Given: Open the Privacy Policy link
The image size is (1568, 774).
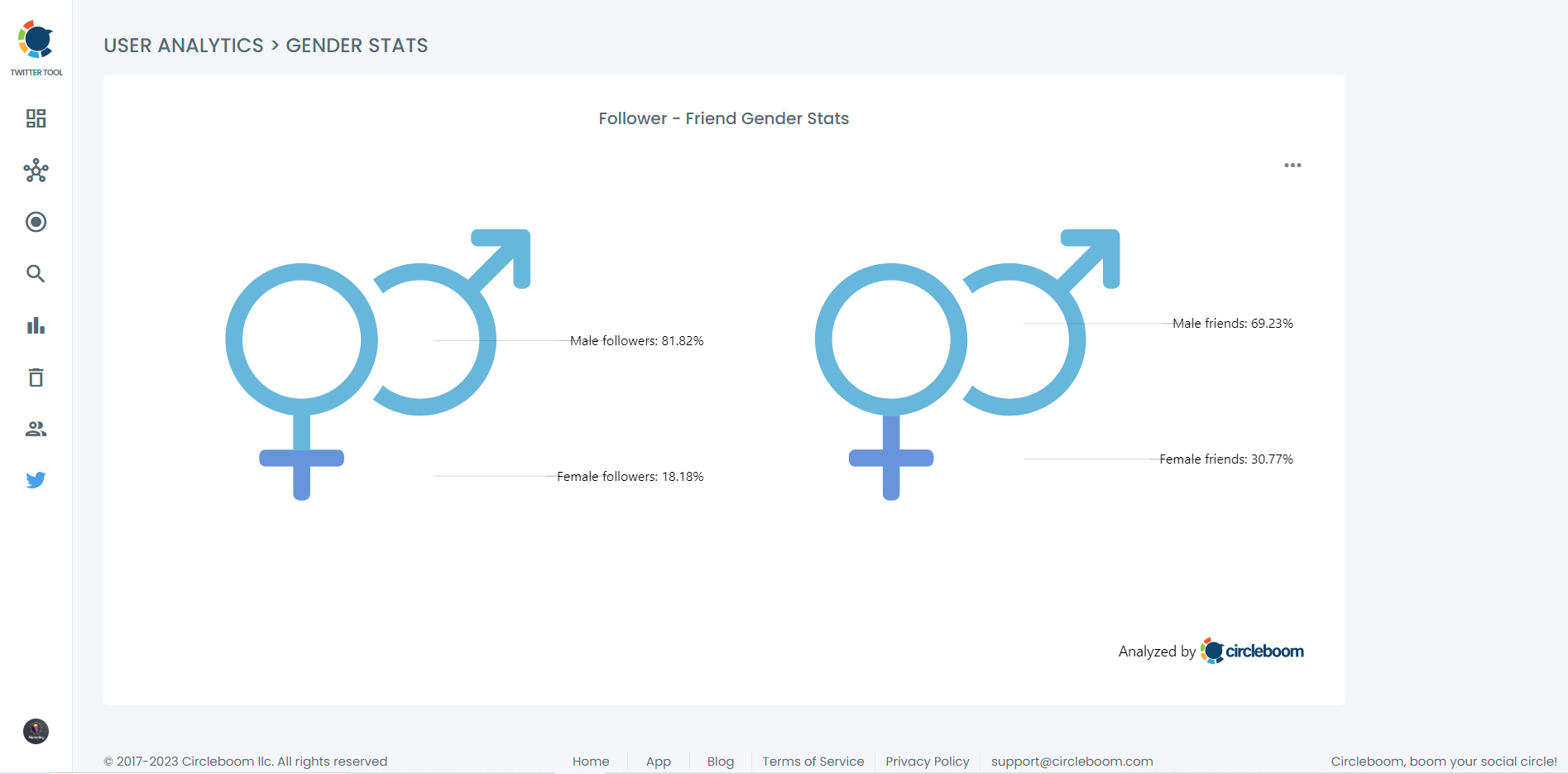Looking at the screenshot, I should point(927,761).
